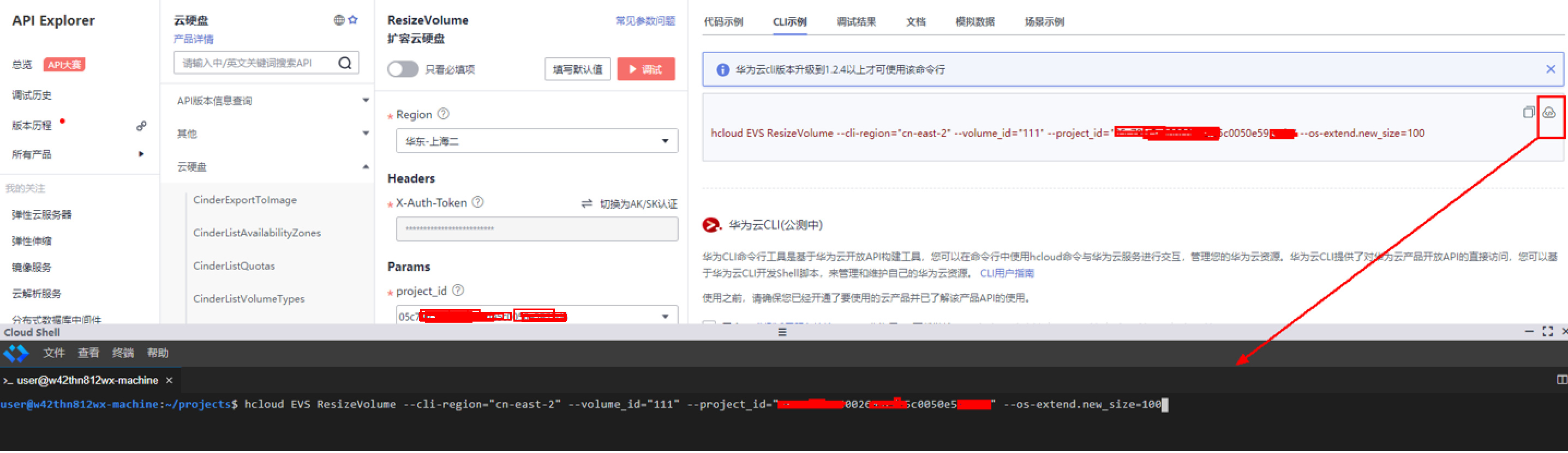Open the CinderExportToImage API
Screen dimensions: 1568x453
pos(245,200)
